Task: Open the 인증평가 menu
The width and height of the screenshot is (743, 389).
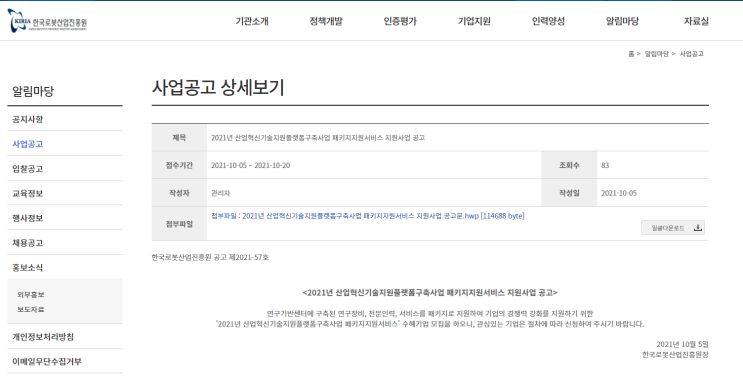Action: tap(400, 21)
